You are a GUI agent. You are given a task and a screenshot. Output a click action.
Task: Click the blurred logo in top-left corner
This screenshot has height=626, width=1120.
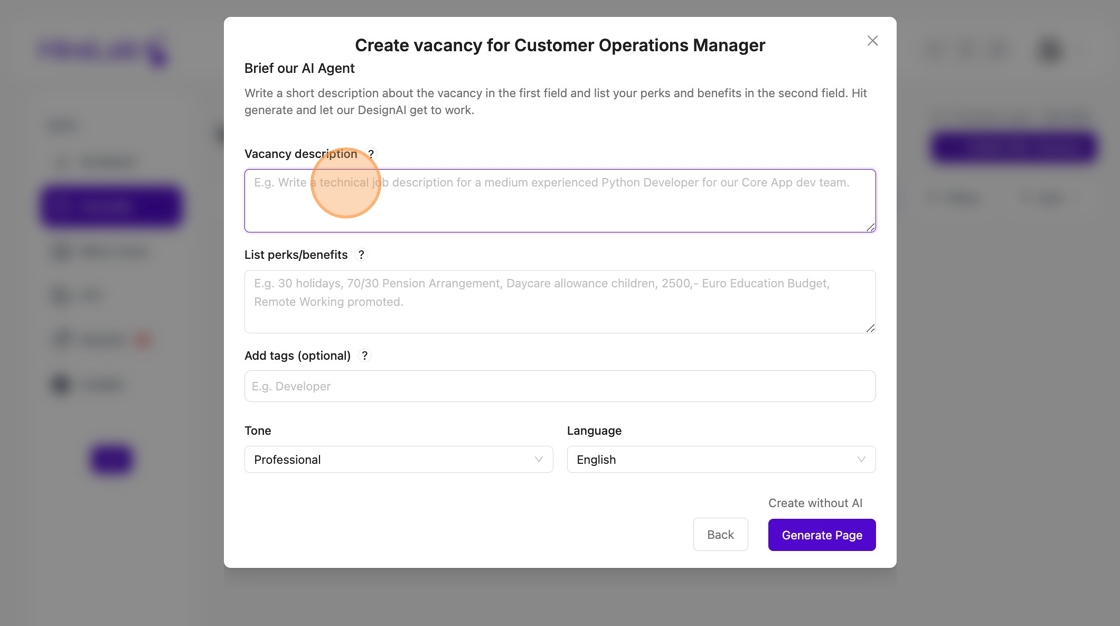[x=103, y=50]
